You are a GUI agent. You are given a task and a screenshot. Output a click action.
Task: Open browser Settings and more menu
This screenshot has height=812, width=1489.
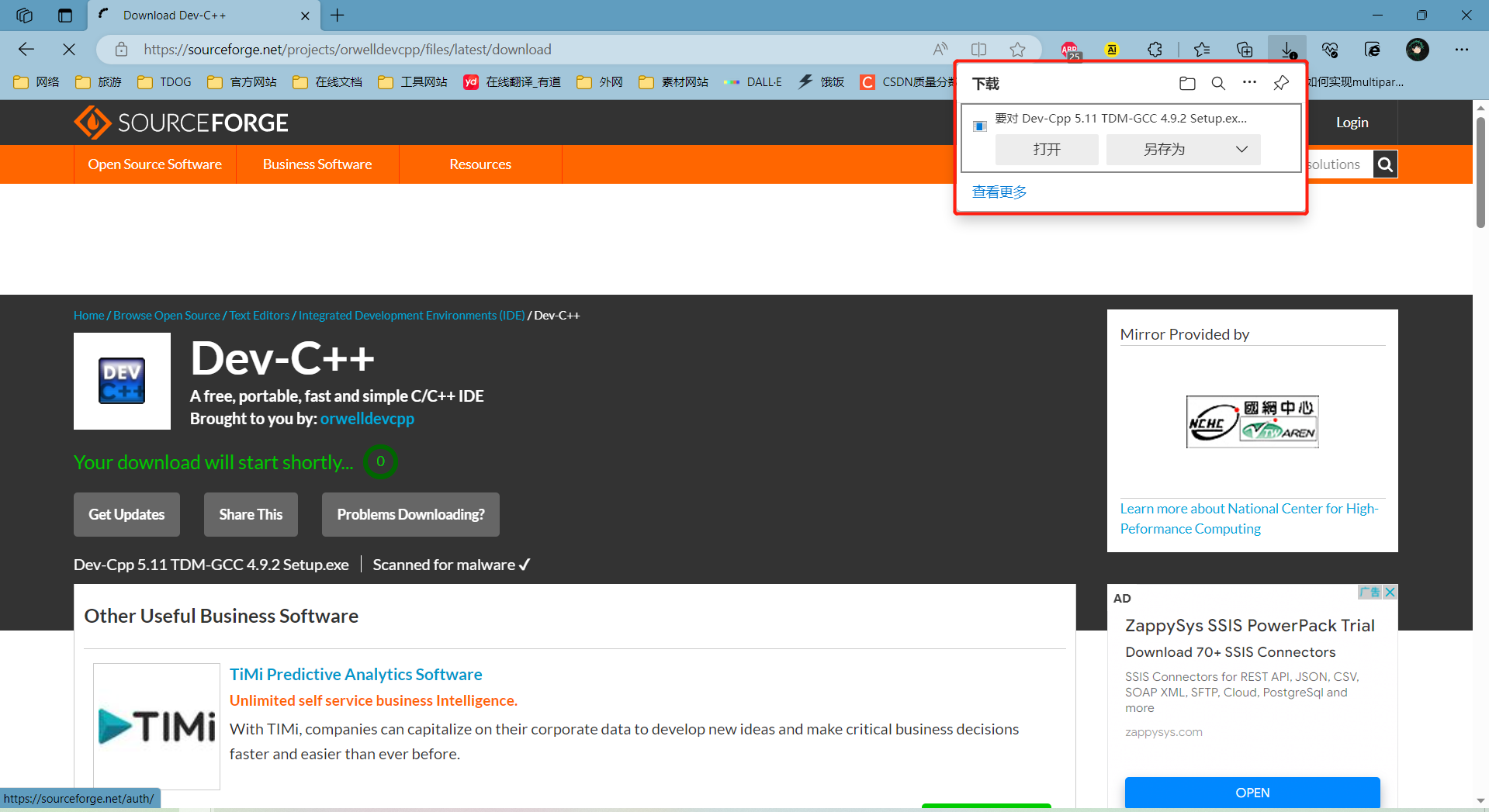[x=1462, y=50]
